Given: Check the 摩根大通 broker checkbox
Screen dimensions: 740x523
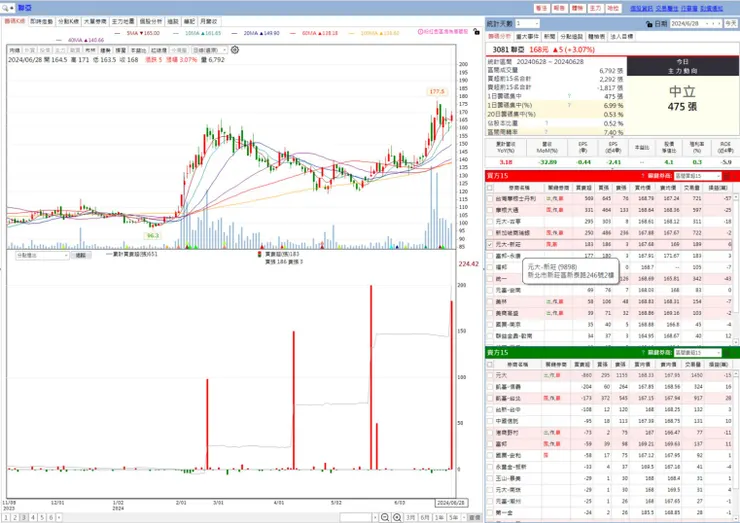Looking at the screenshot, I should pos(490,210).
